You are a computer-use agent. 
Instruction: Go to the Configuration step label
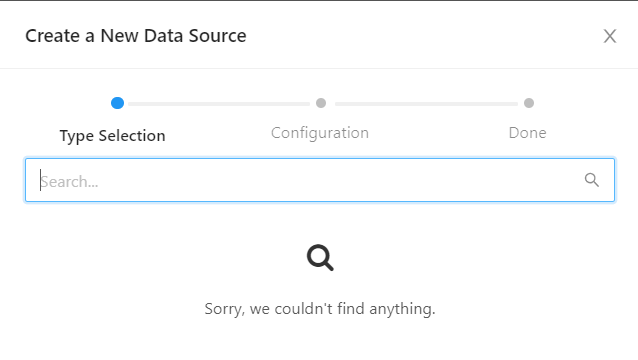(x=320, y=133)
